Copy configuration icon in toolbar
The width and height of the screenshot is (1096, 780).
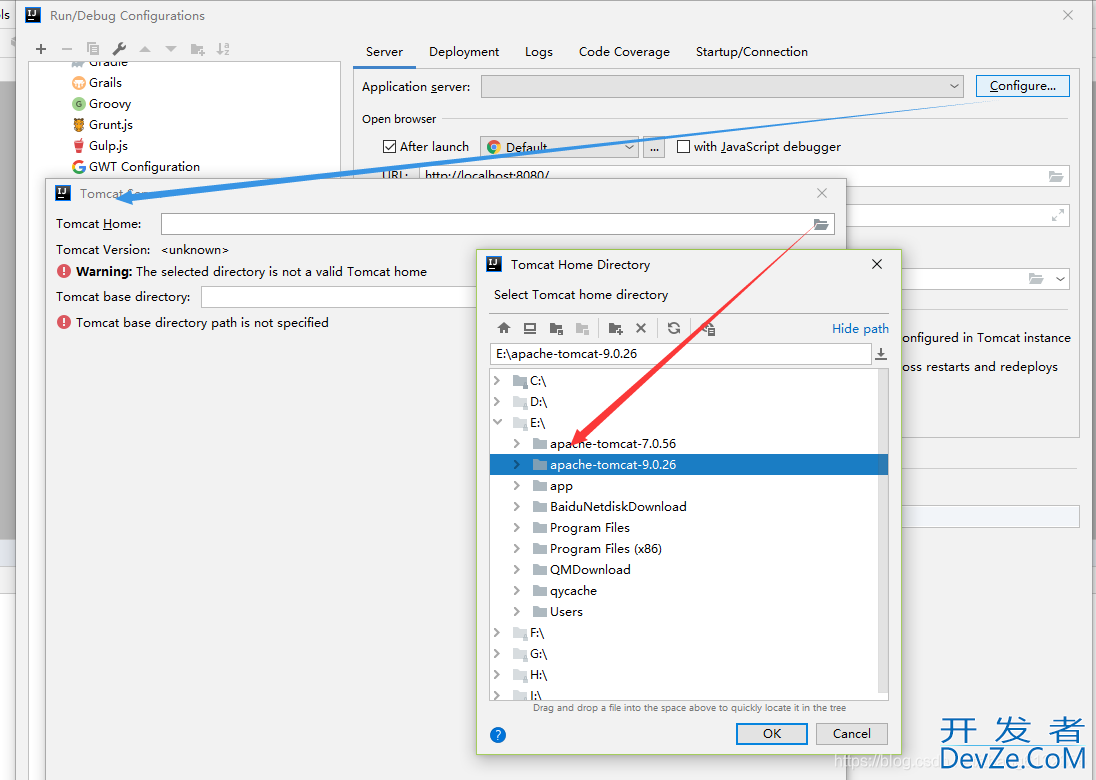click(x=93, y=49)
